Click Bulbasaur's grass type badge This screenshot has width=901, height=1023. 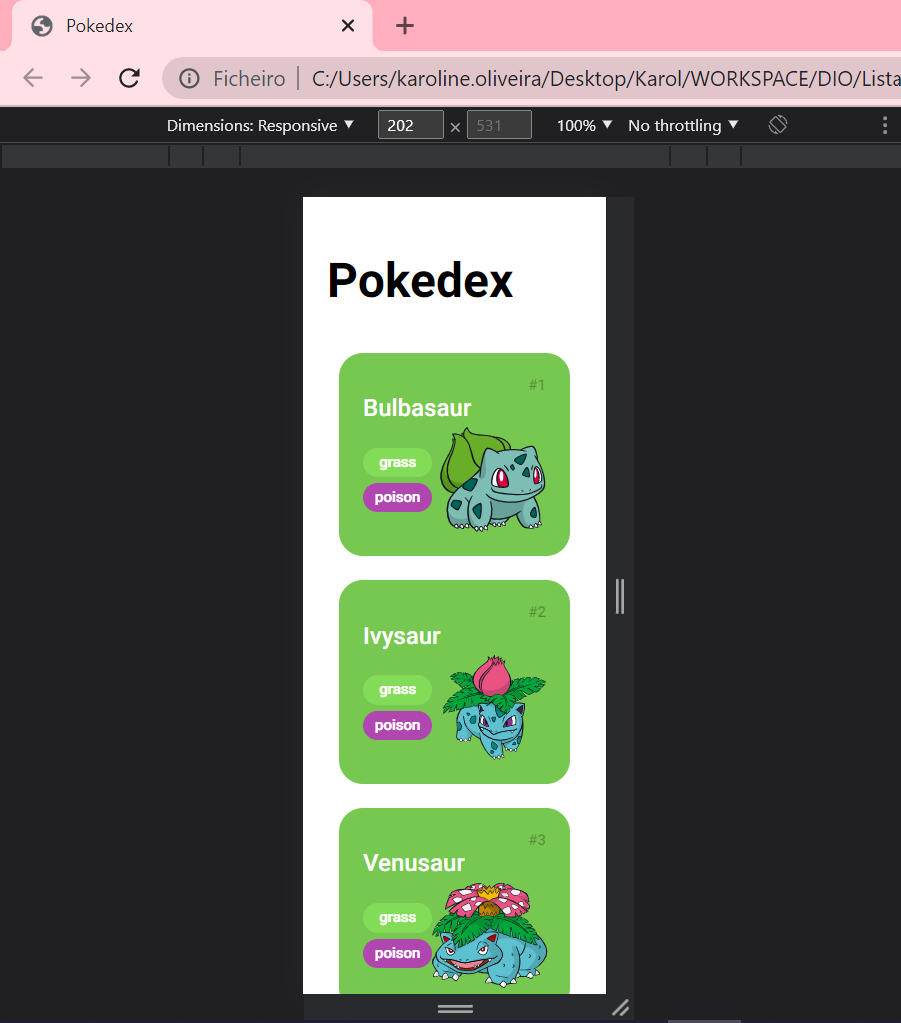point(397,463)
